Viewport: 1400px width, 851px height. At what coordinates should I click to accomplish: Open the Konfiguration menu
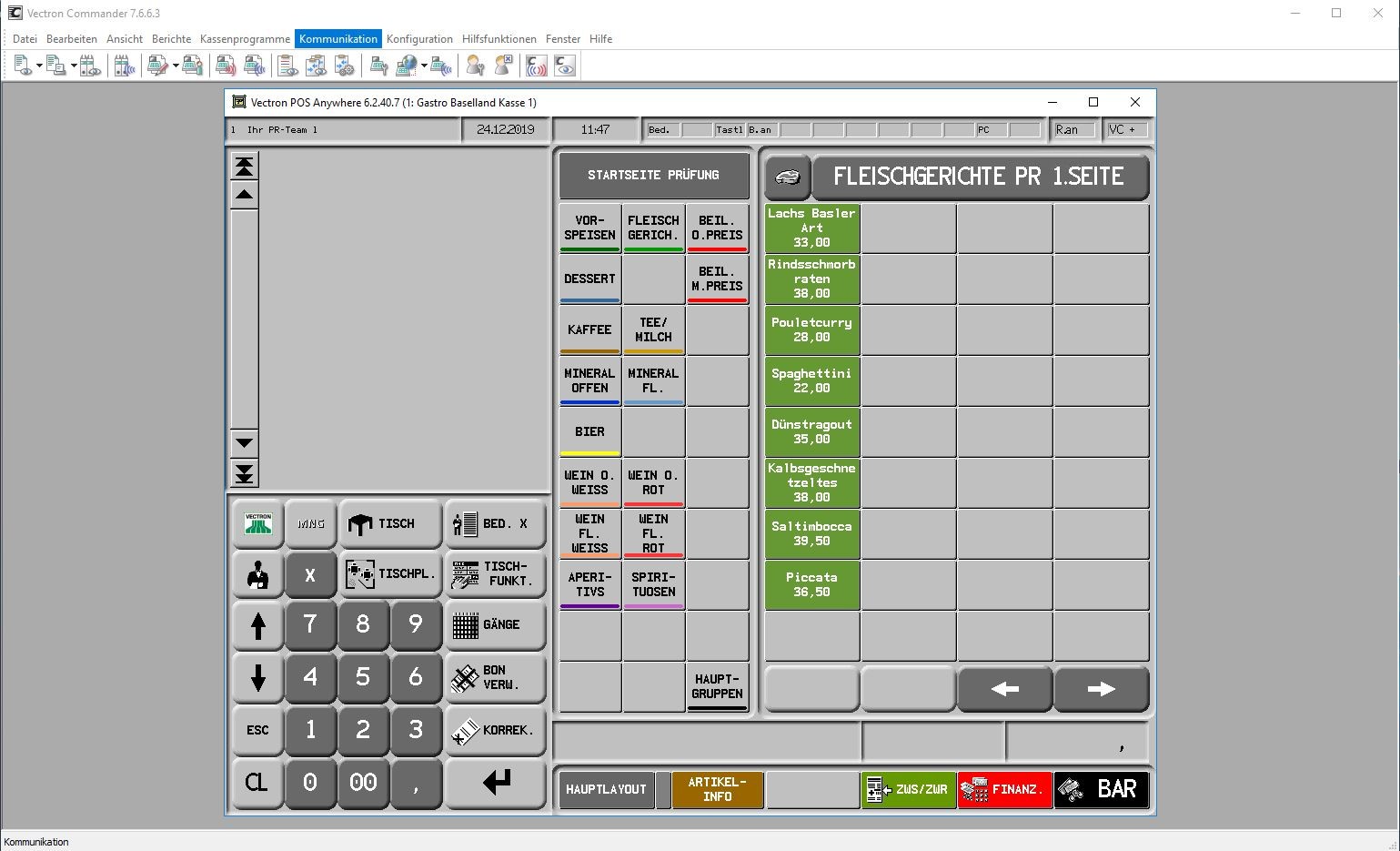419,39
